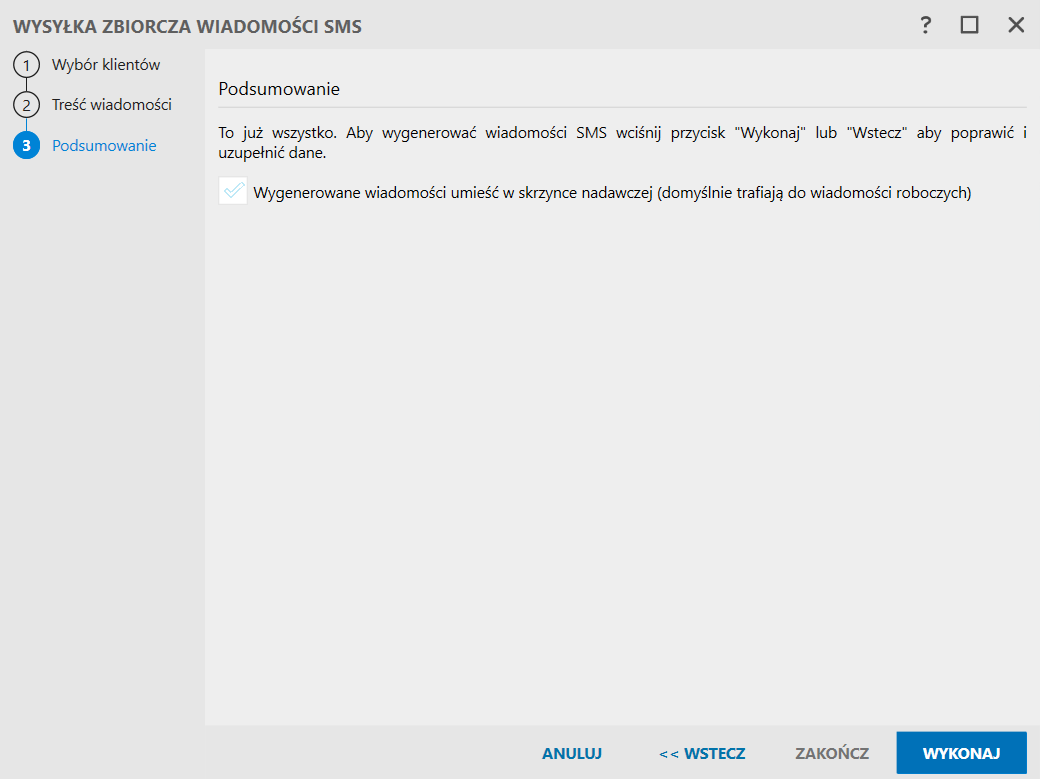Click the Zakończ button

click(832, 753)
